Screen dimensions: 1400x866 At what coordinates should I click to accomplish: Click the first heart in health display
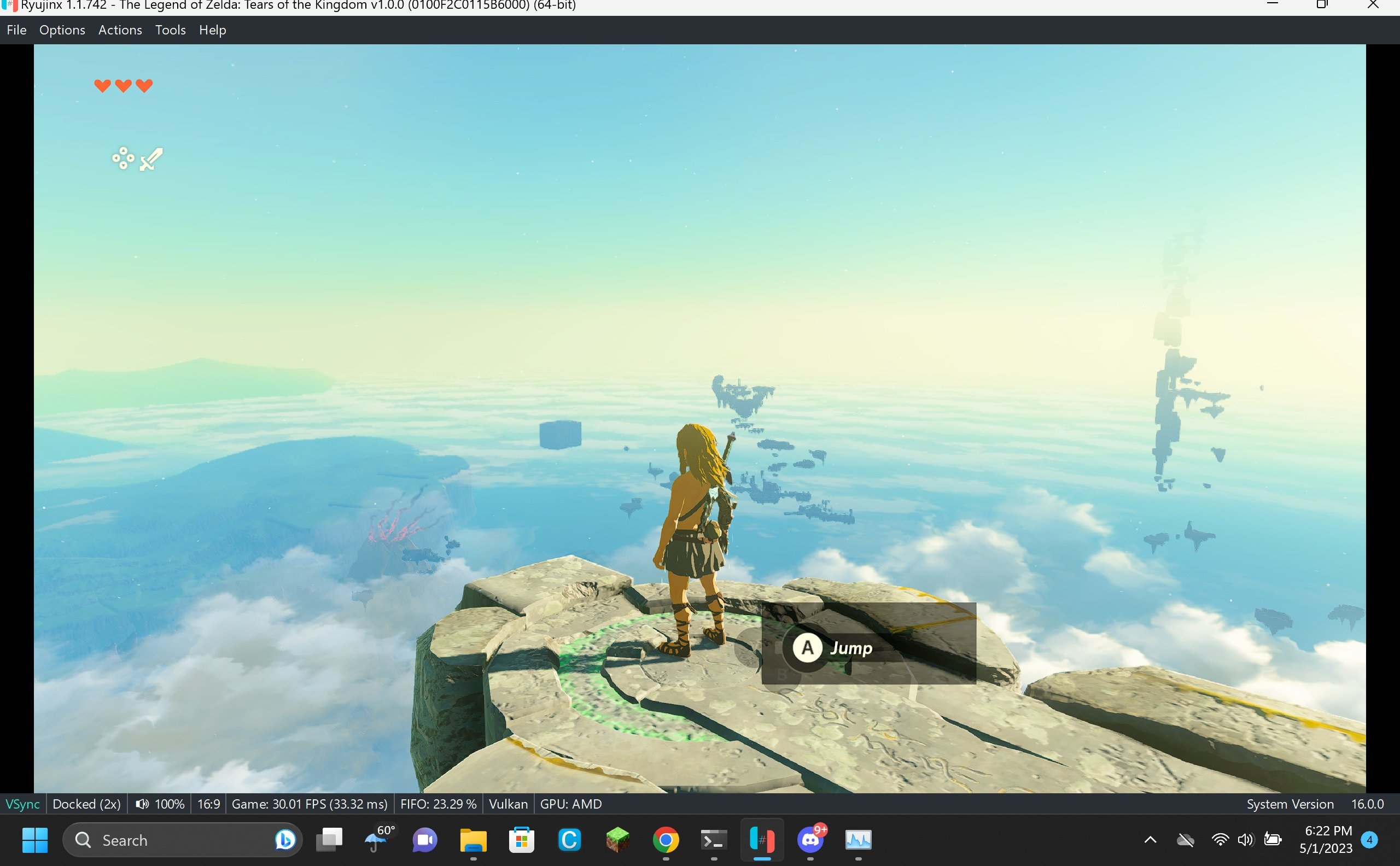coord(102,85)
